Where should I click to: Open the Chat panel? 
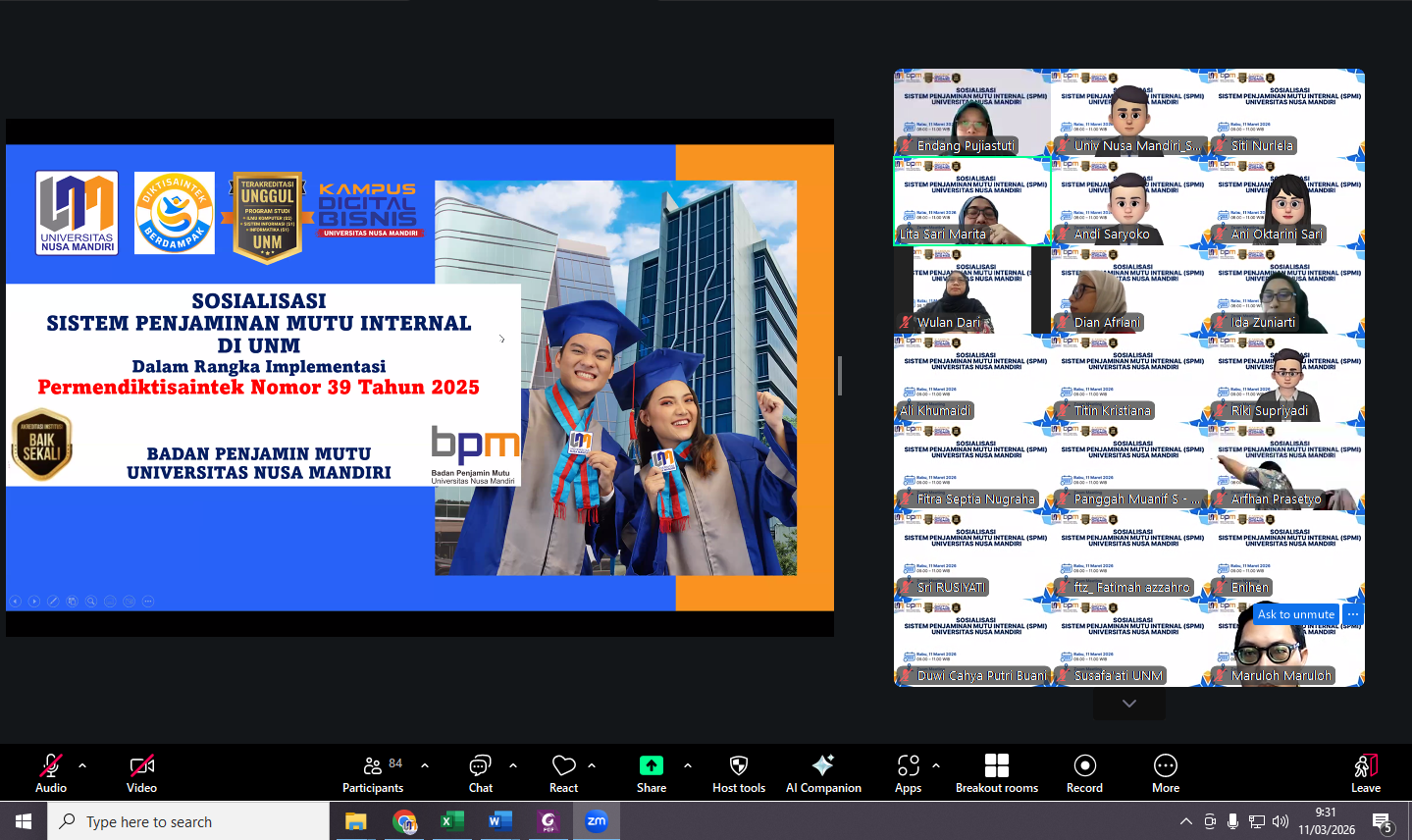[x=480, y=765]
